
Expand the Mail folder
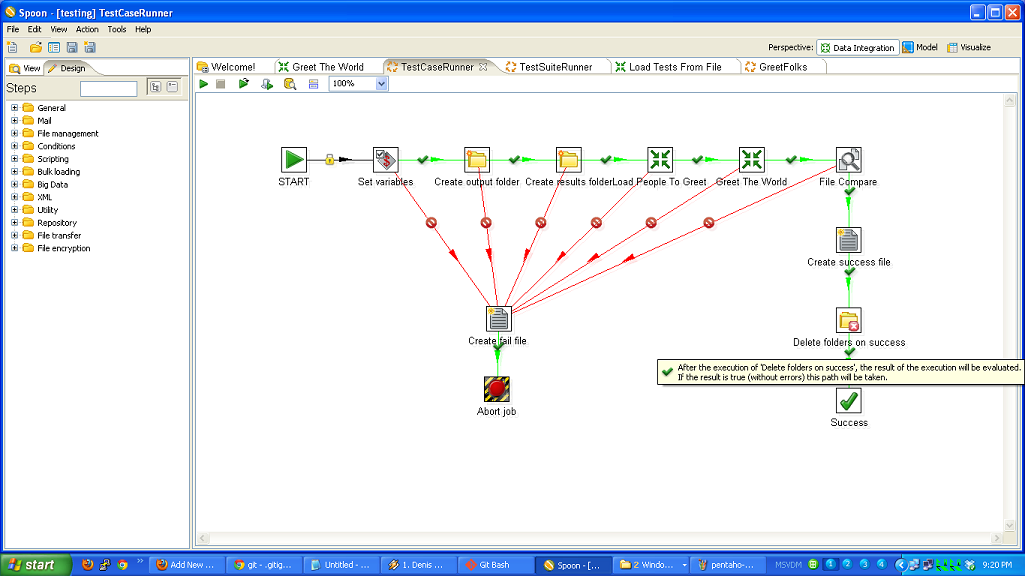(14, 120)
